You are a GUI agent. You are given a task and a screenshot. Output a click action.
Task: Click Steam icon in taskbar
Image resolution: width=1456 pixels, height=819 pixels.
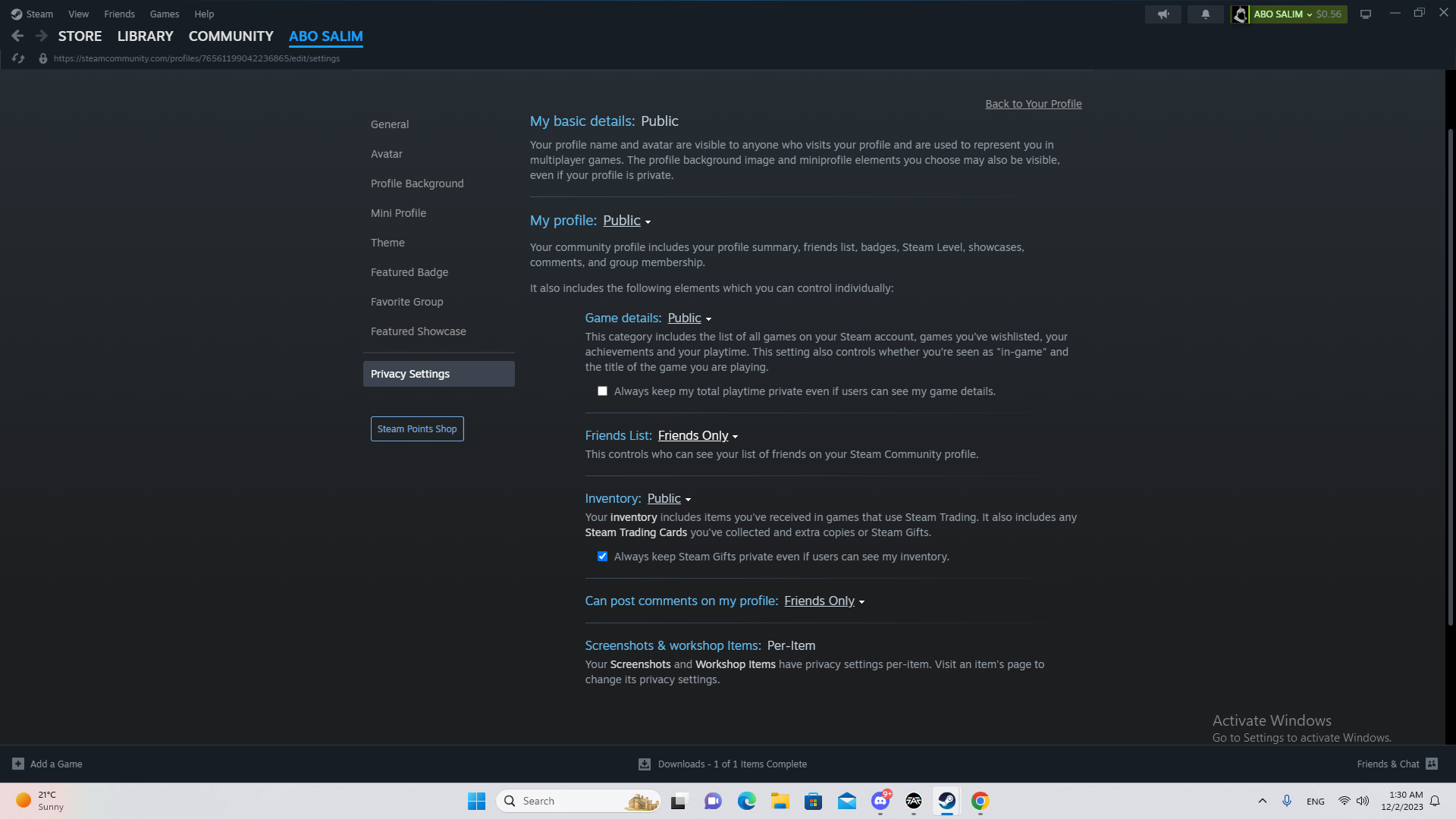pyautogui.click(x=947, y=801)
